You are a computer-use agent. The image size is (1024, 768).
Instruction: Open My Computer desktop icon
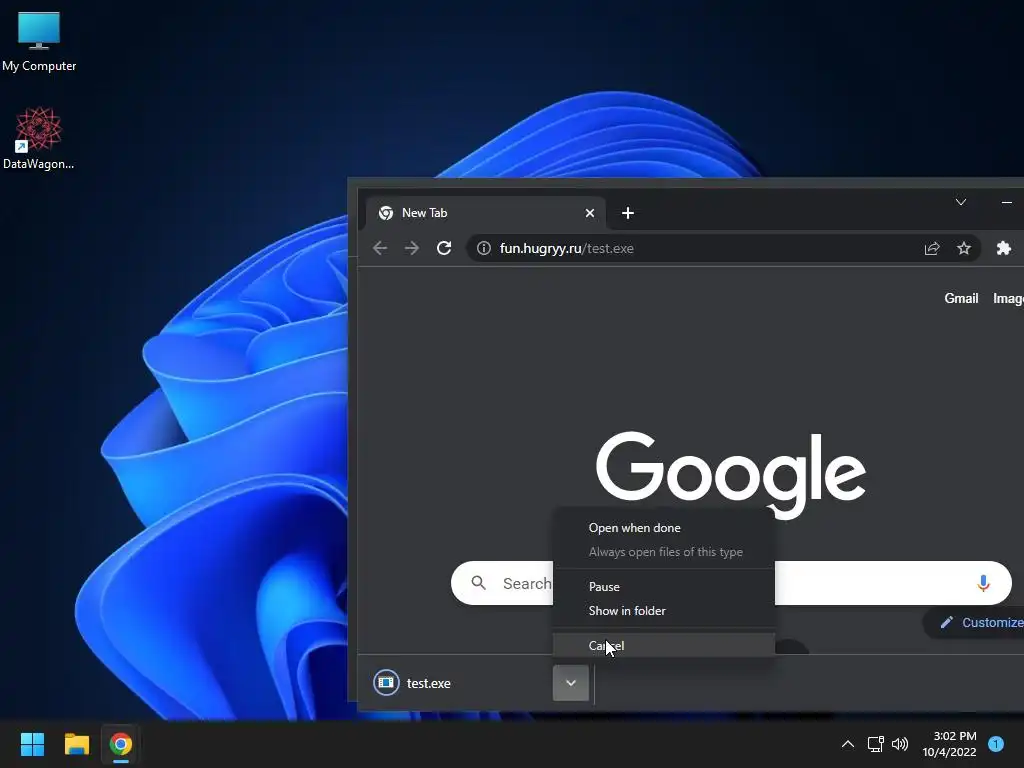point(39,40)
